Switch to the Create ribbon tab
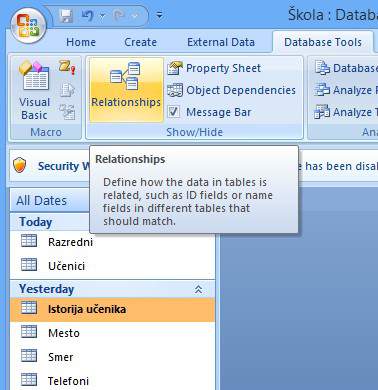 pos(140,42)
